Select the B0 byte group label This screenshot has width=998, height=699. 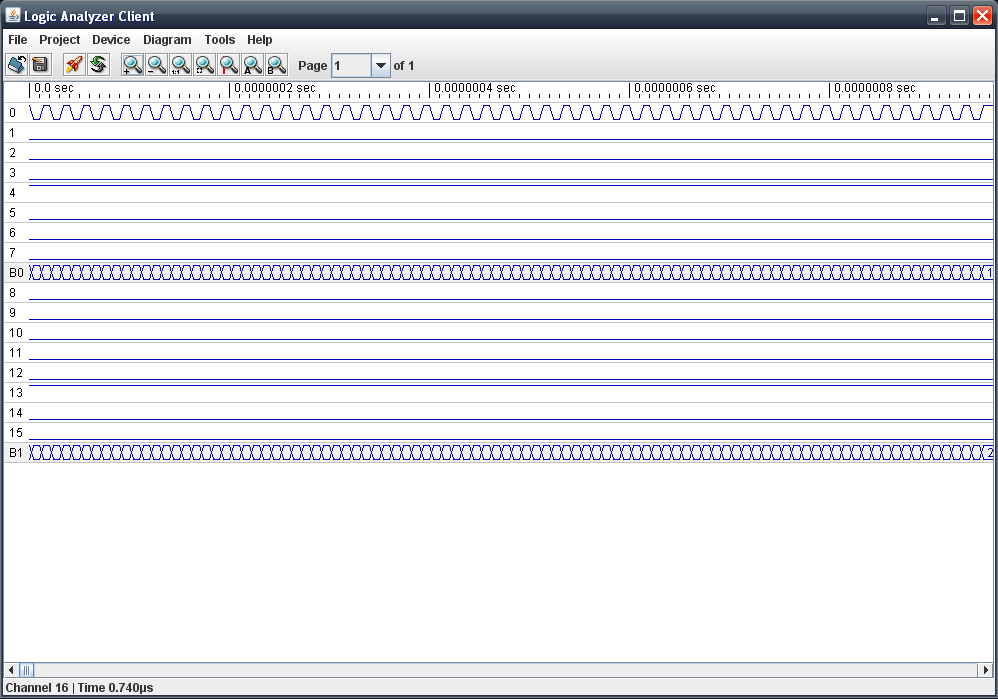click(16, 272)
